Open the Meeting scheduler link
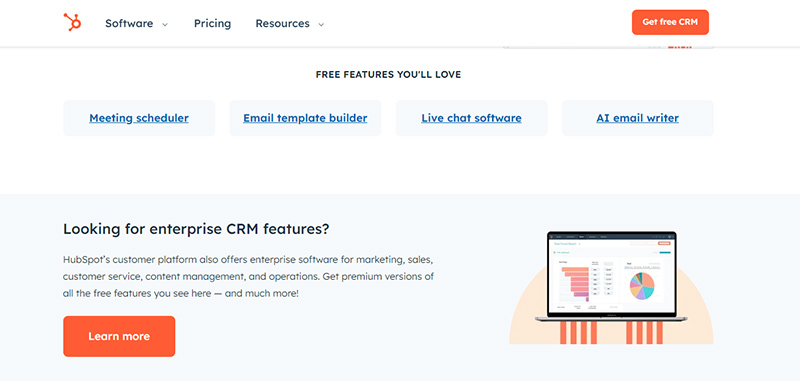 click(139, 118)
